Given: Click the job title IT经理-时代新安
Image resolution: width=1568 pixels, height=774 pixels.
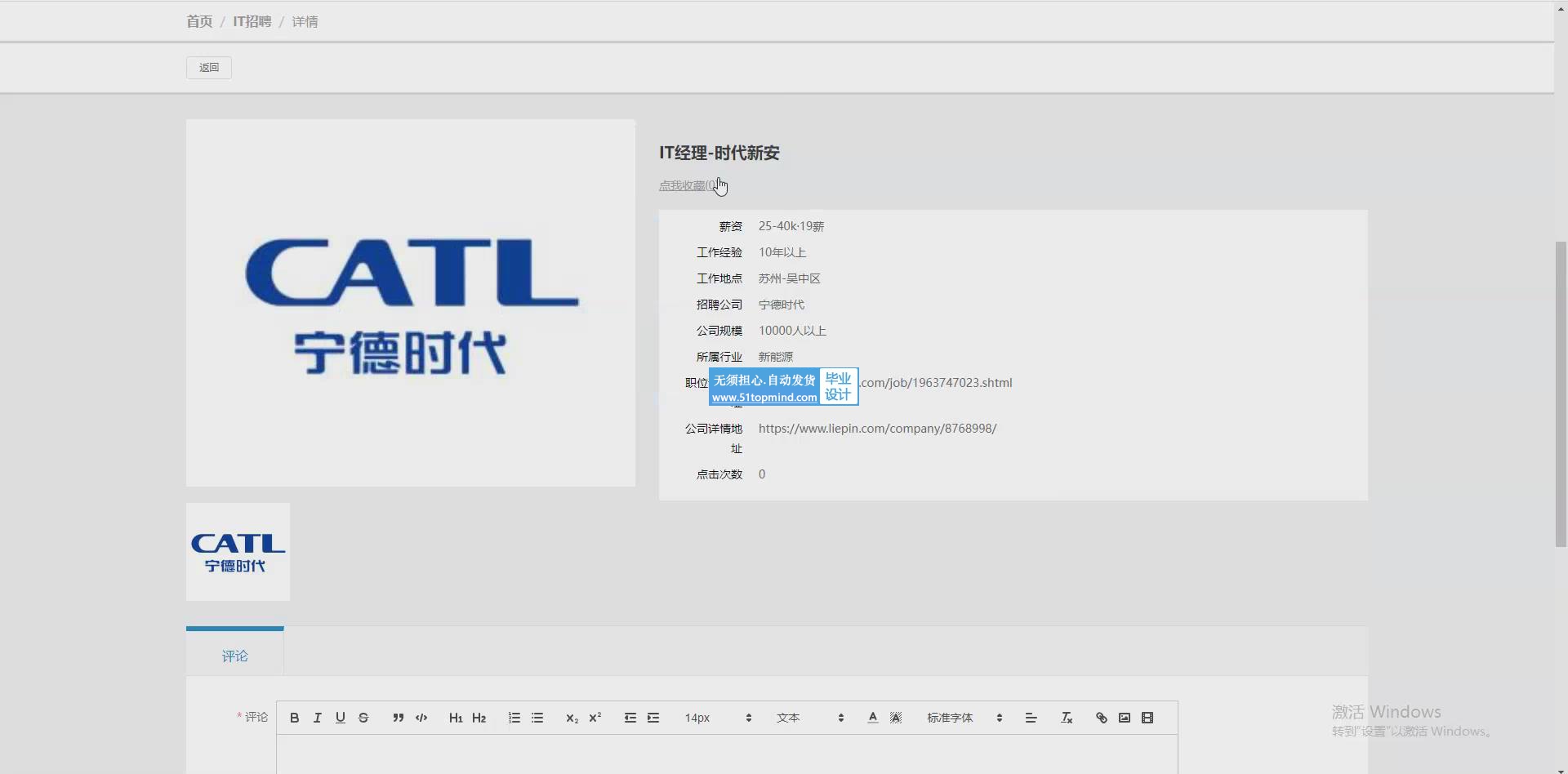Looking at the screenshot, I should tap(719, 153).
